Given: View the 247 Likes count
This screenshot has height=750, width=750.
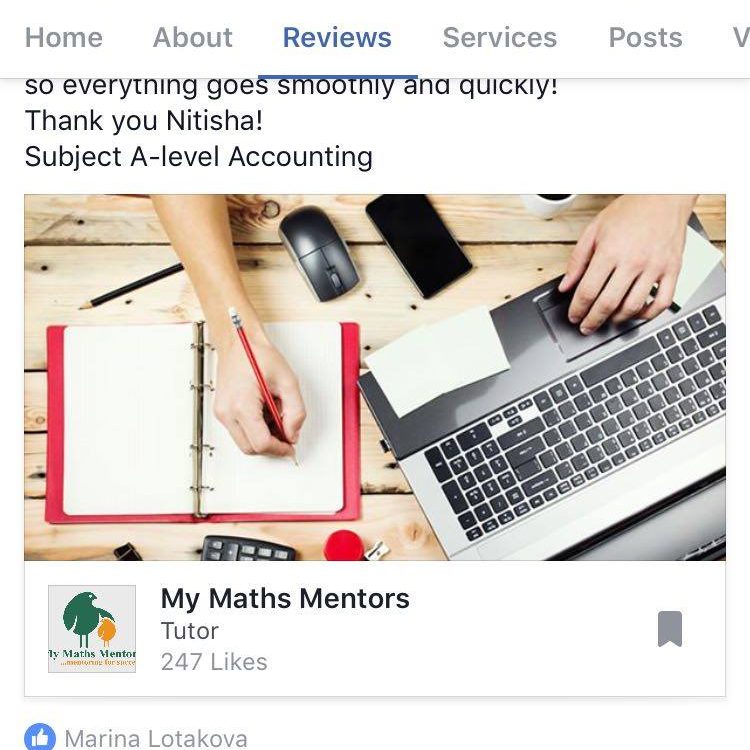Looking at the screenshot, I should (214, 662).
